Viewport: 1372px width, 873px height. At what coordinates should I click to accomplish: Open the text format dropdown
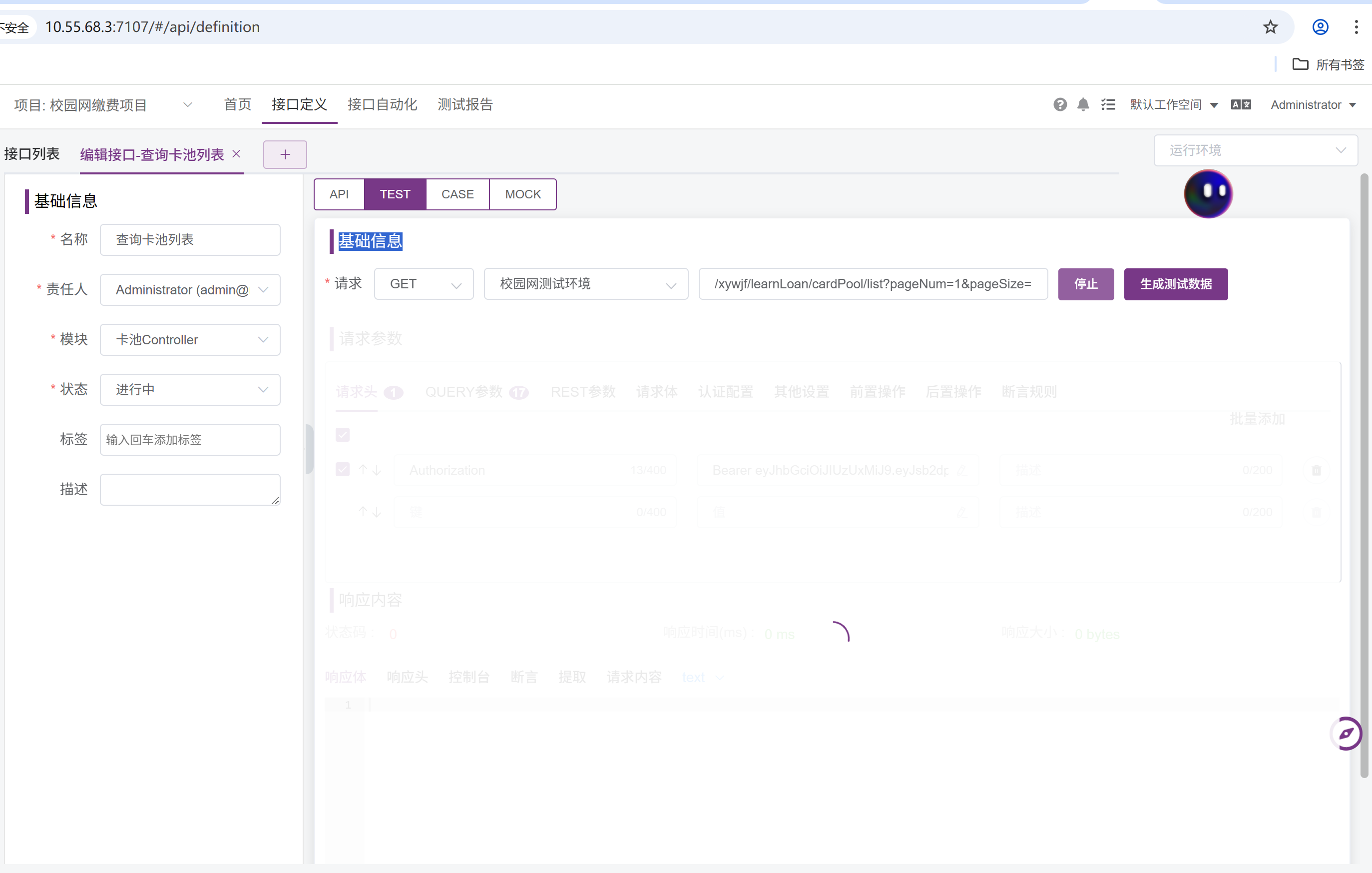click(x=703, y=678)
